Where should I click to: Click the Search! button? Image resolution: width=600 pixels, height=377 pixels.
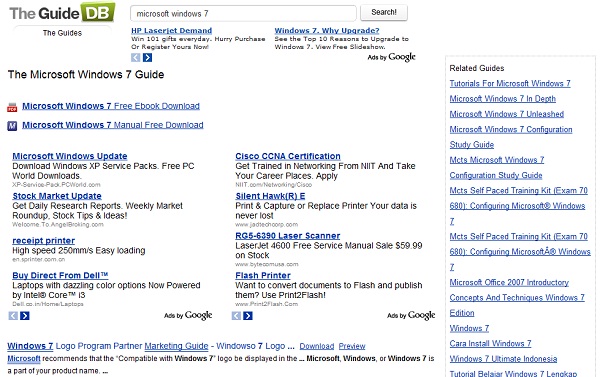pos(384,13)
